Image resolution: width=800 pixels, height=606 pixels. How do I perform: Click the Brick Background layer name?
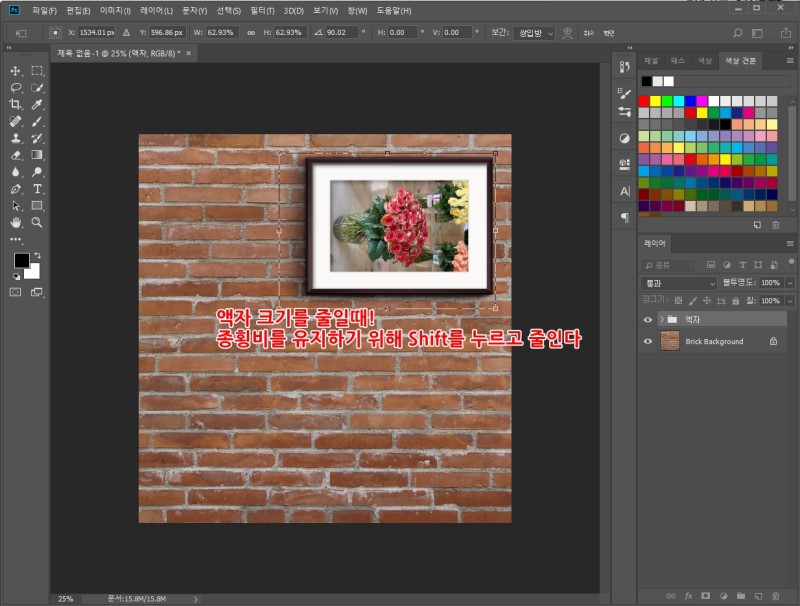tap(714, 341)
